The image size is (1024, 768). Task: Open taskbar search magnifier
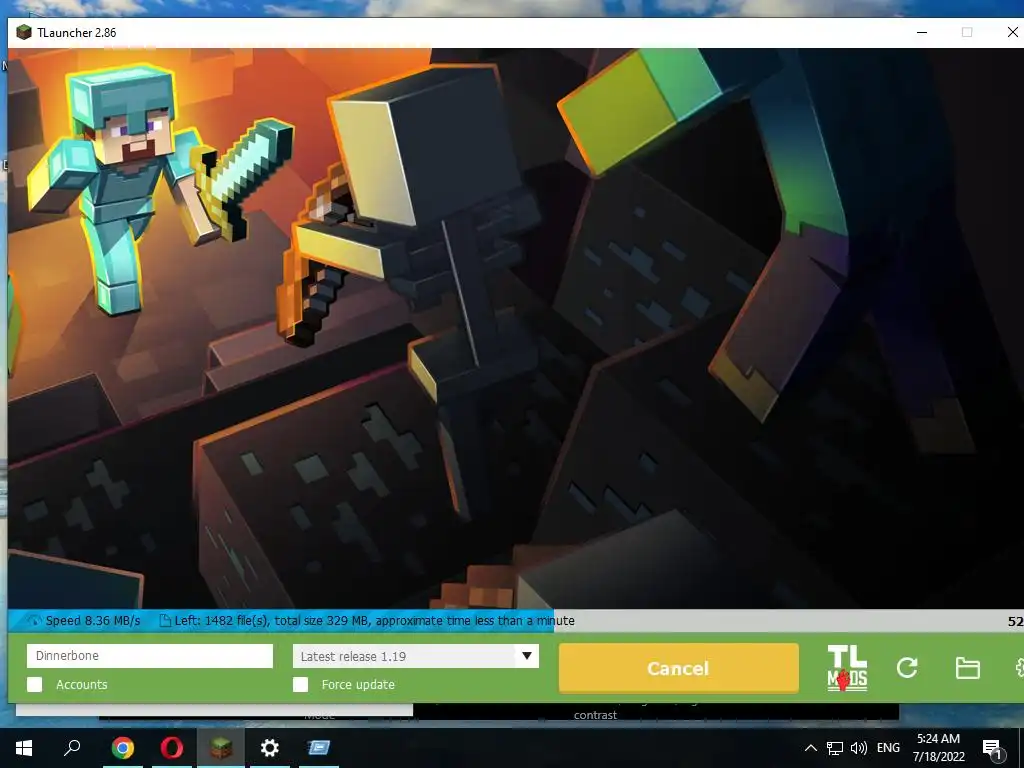pyautogui.click(x=72, y=748)
